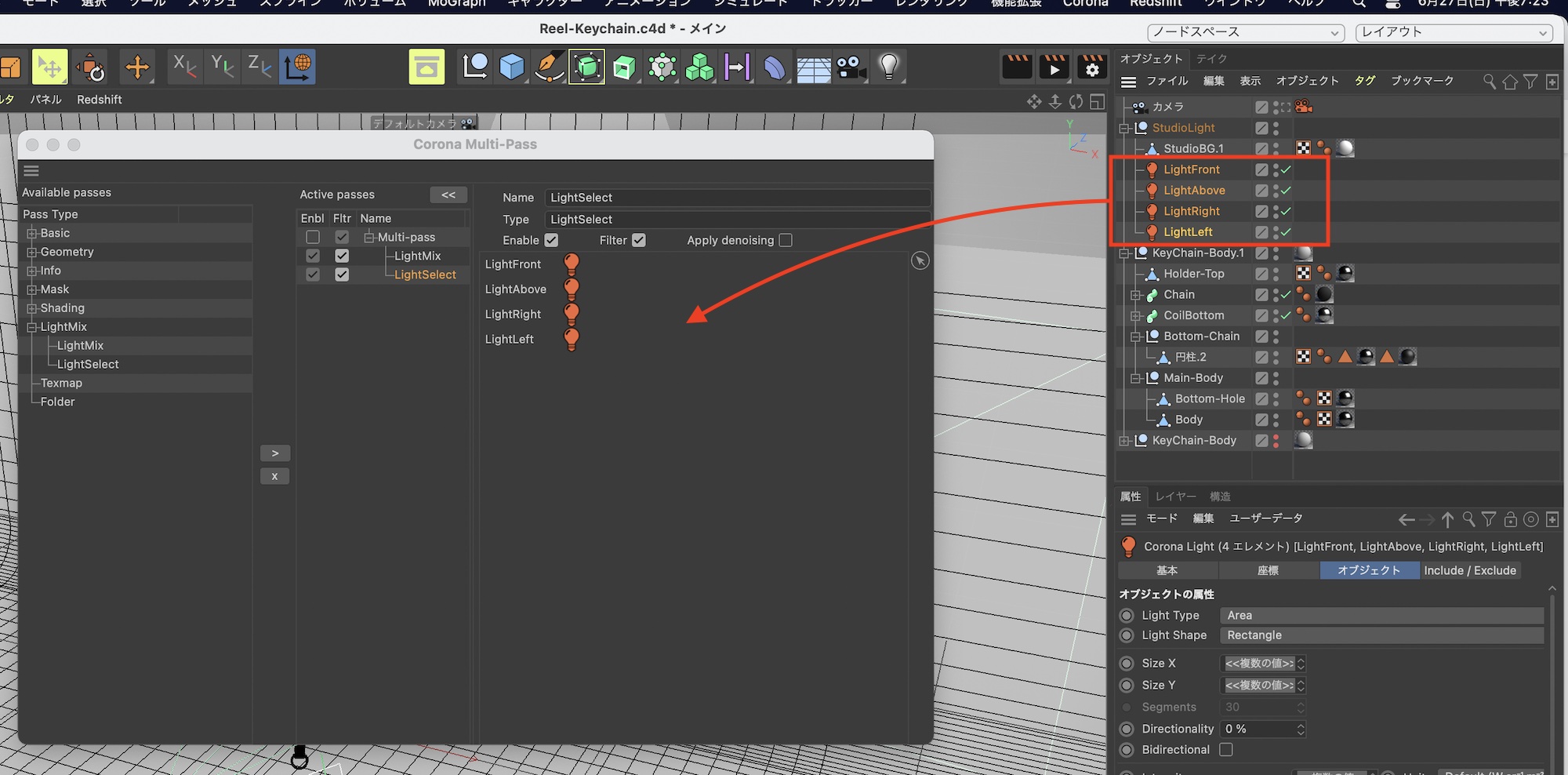Click the << button beside Active passes

click(448, 195)
